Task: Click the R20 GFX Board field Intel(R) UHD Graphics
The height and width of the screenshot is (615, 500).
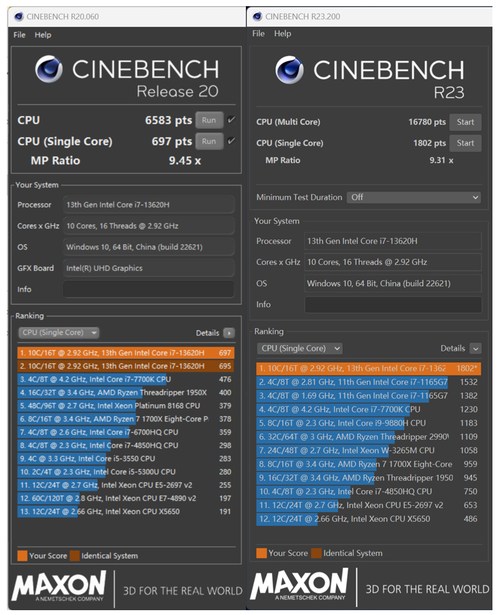Action: tap(149, 268)
